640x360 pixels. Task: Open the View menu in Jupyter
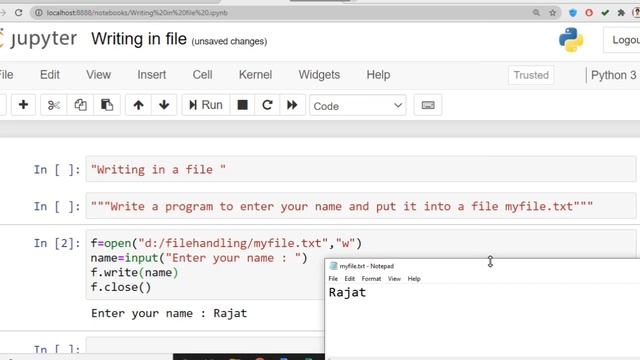pyautogui.click(x=98, y=75)
